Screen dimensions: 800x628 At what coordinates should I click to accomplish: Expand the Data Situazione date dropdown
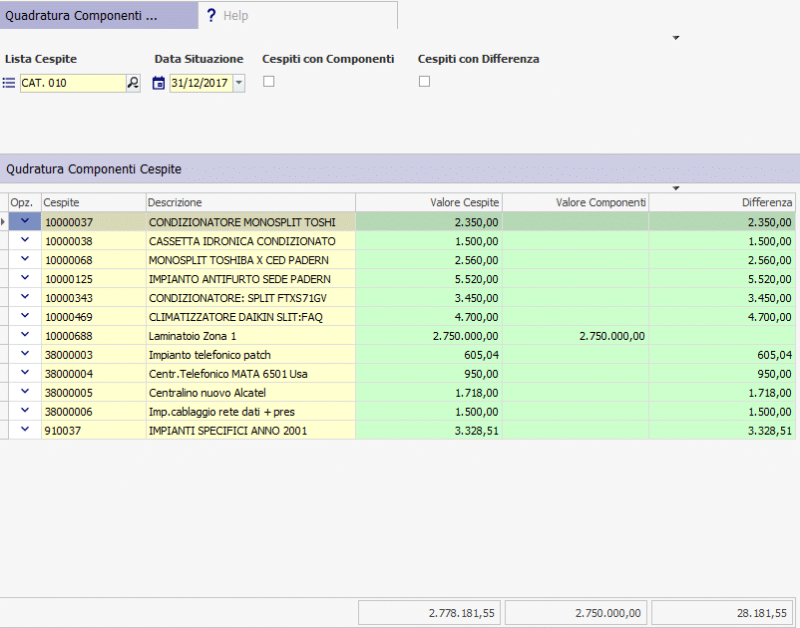click(239, 83)
